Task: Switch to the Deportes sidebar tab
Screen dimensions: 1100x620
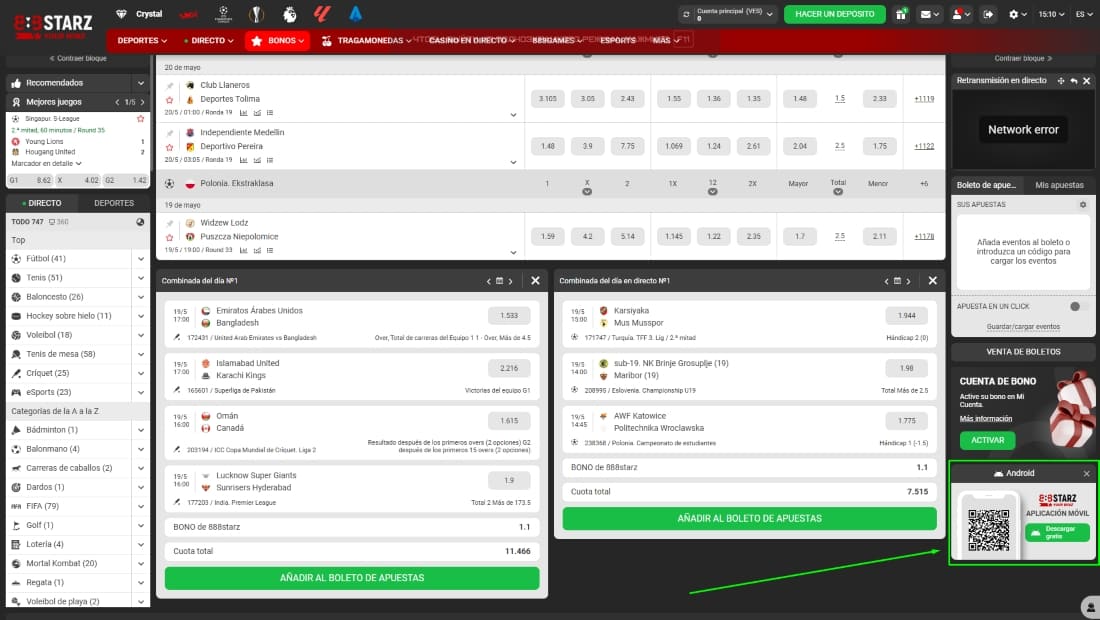Action: tap(114, 203)
